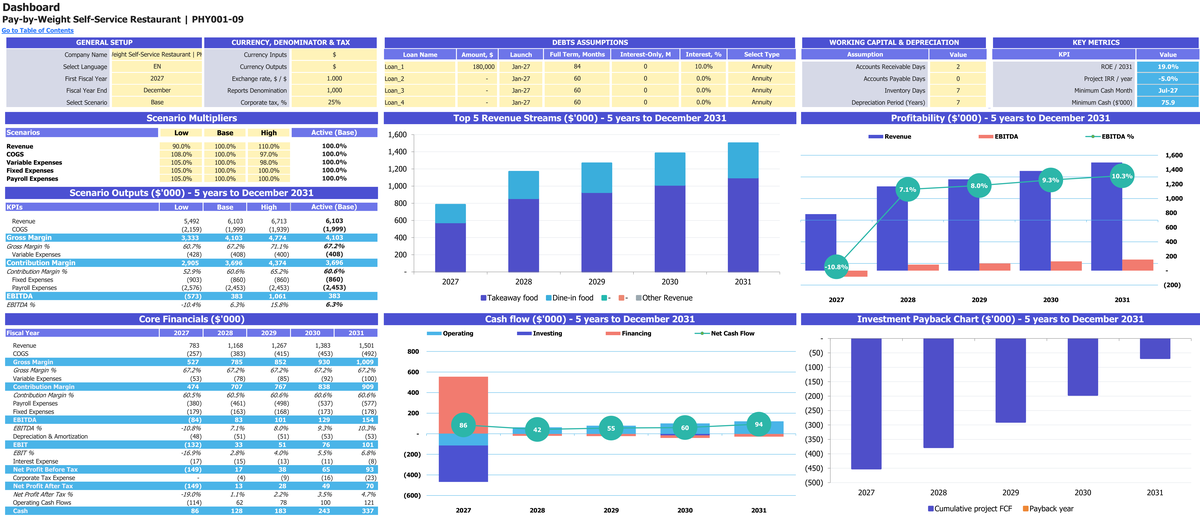Open the Fiscal Year End December selector
1200x518 pixels.
[156, 90]
